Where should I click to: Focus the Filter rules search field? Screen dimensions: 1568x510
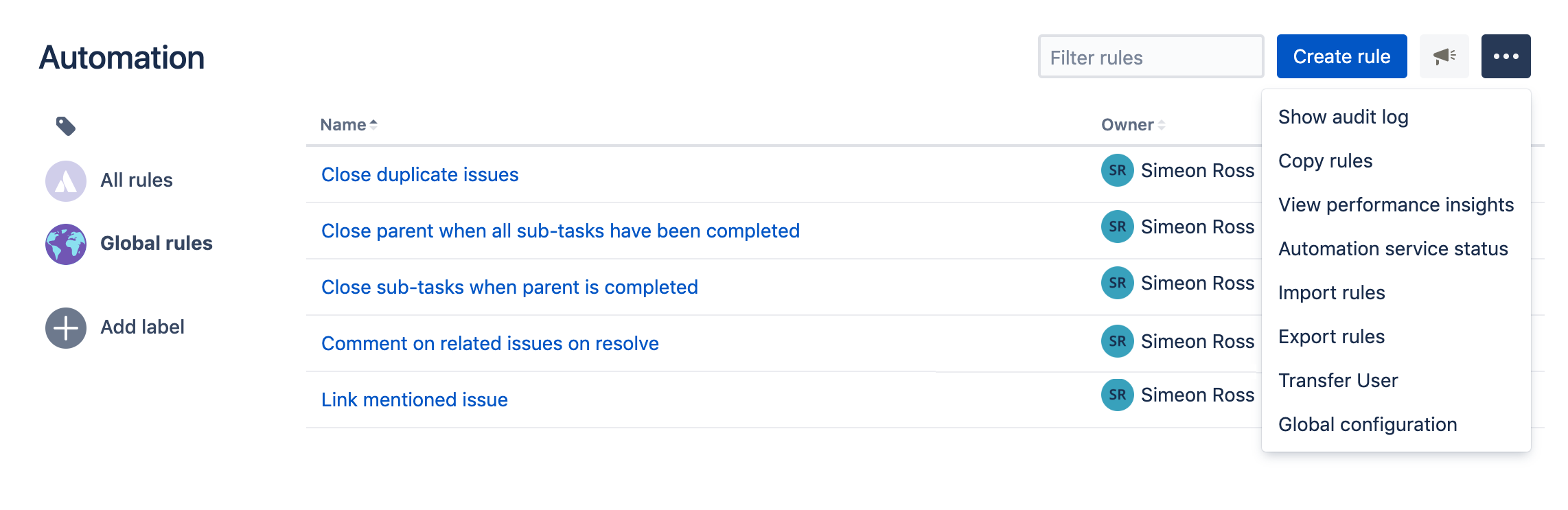(1151, 57)
